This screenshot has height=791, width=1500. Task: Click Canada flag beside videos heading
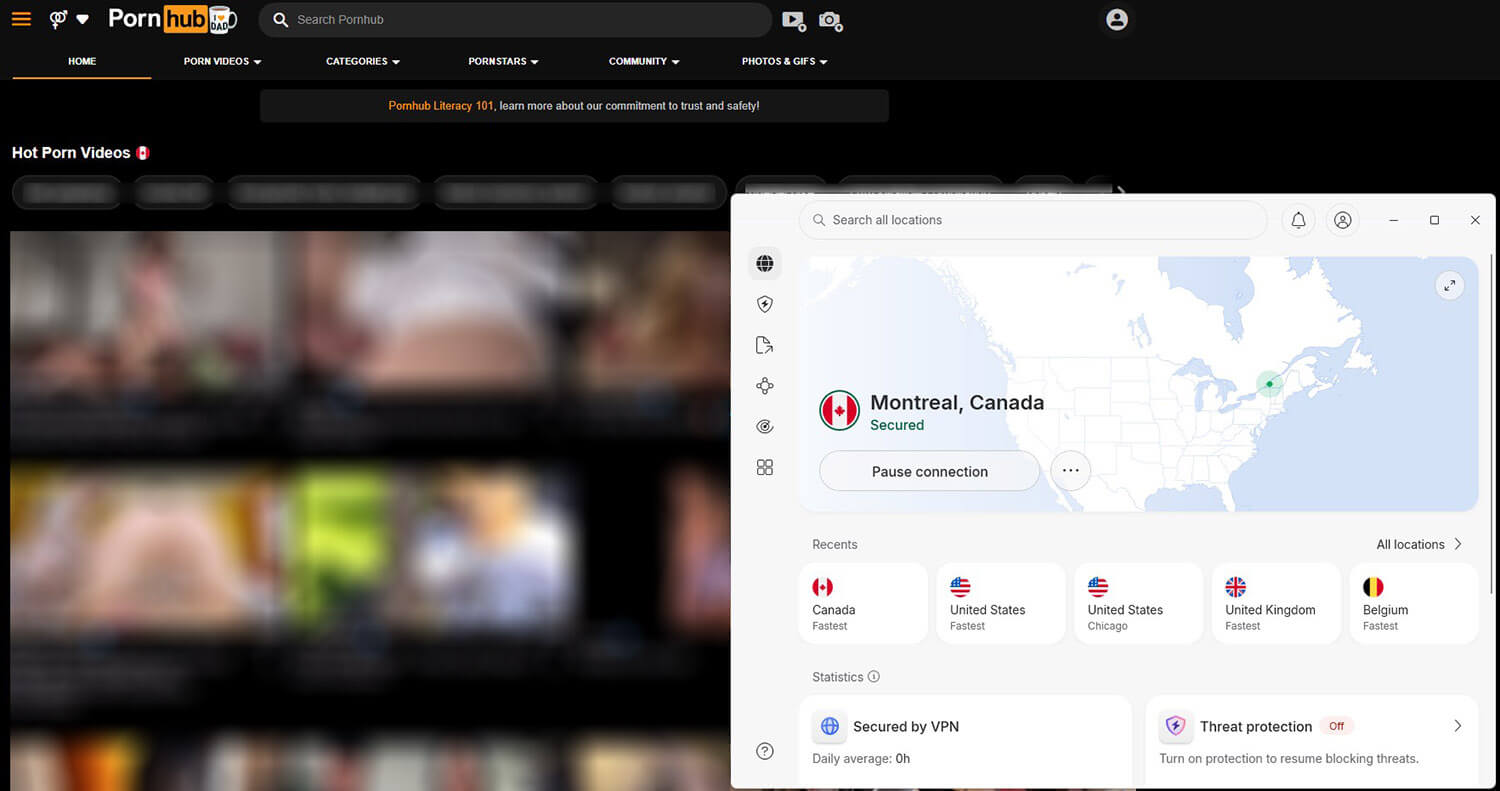(143, 153)
